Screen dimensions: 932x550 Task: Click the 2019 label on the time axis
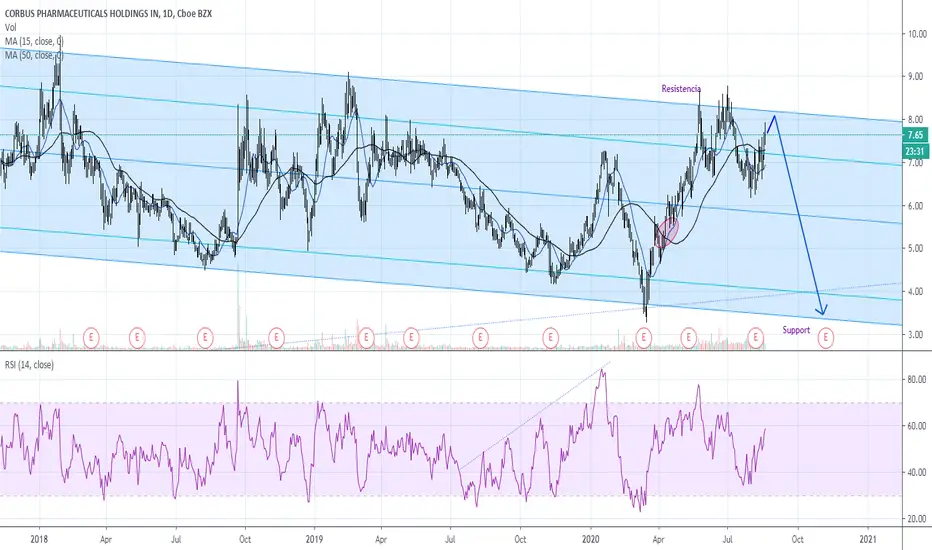click(314, 540)
